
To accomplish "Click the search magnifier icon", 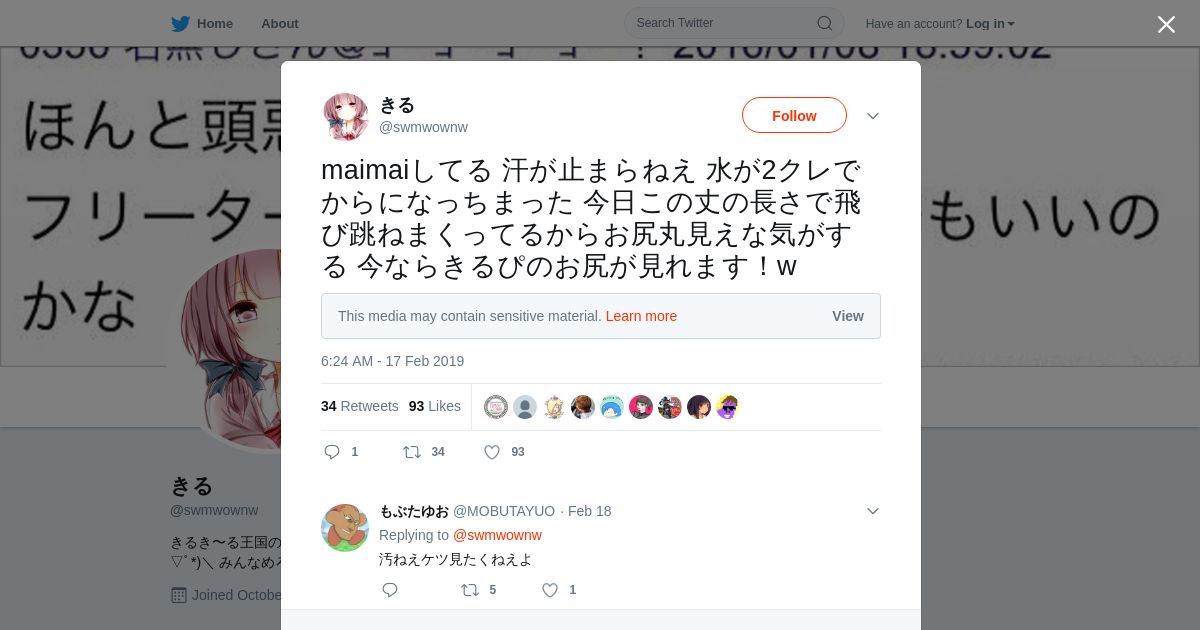I will pyautogui.click(x=825, y=23).
